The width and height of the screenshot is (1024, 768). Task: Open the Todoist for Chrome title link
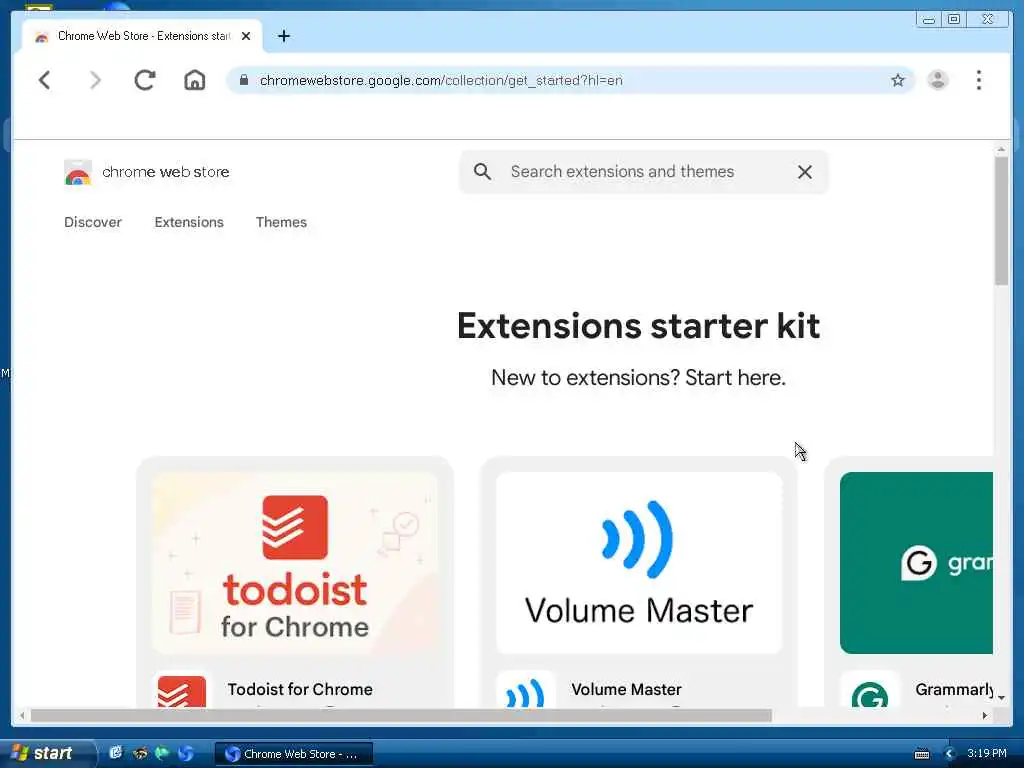tap(300, 690)
